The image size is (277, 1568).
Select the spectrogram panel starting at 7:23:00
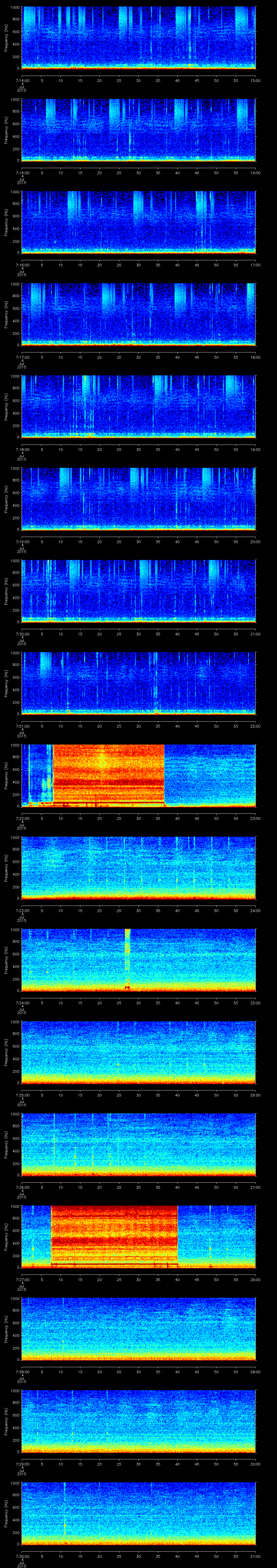tap(139, 868)
